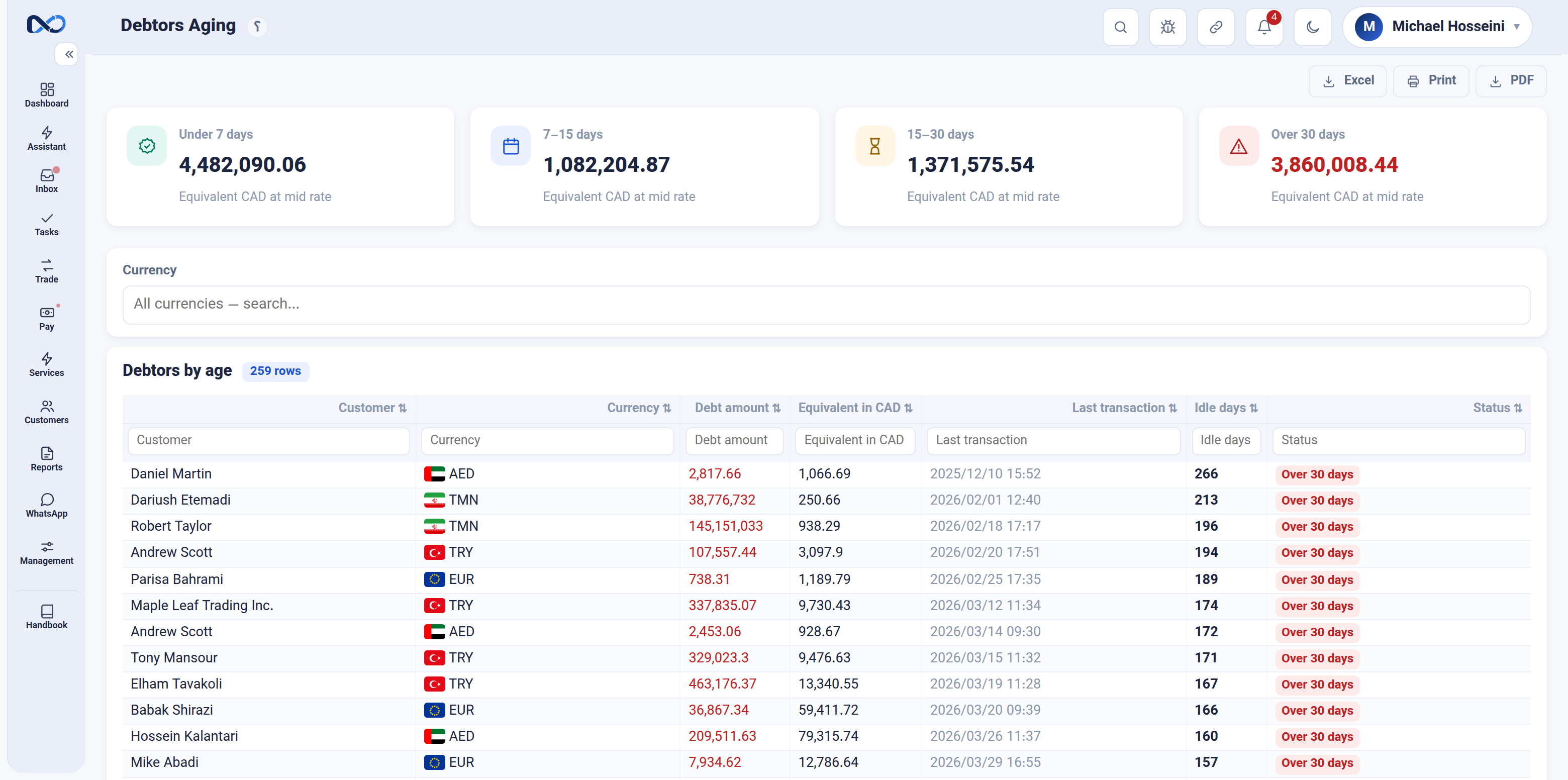This screenshot has width=1568, height=780.
Task: Sort table by Status column
Action: [1498, 408]
